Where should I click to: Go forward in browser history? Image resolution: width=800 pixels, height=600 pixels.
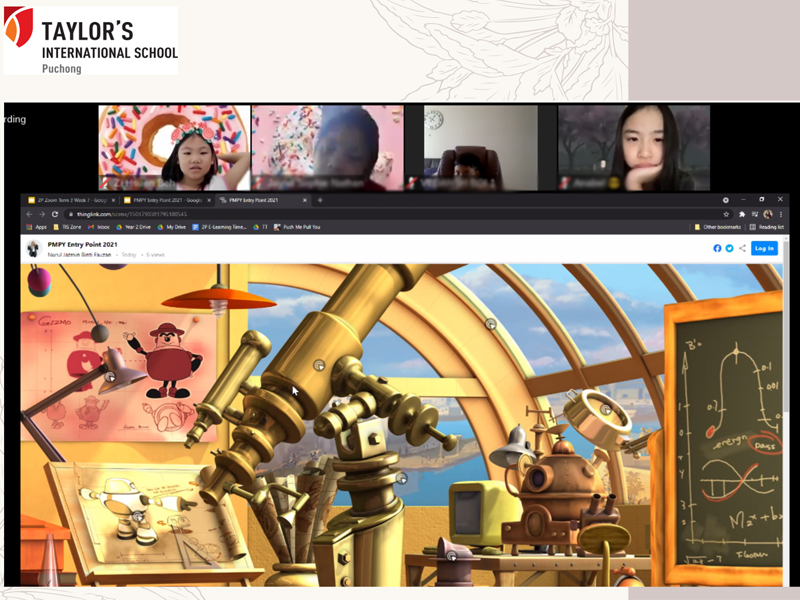coord(42,214)
